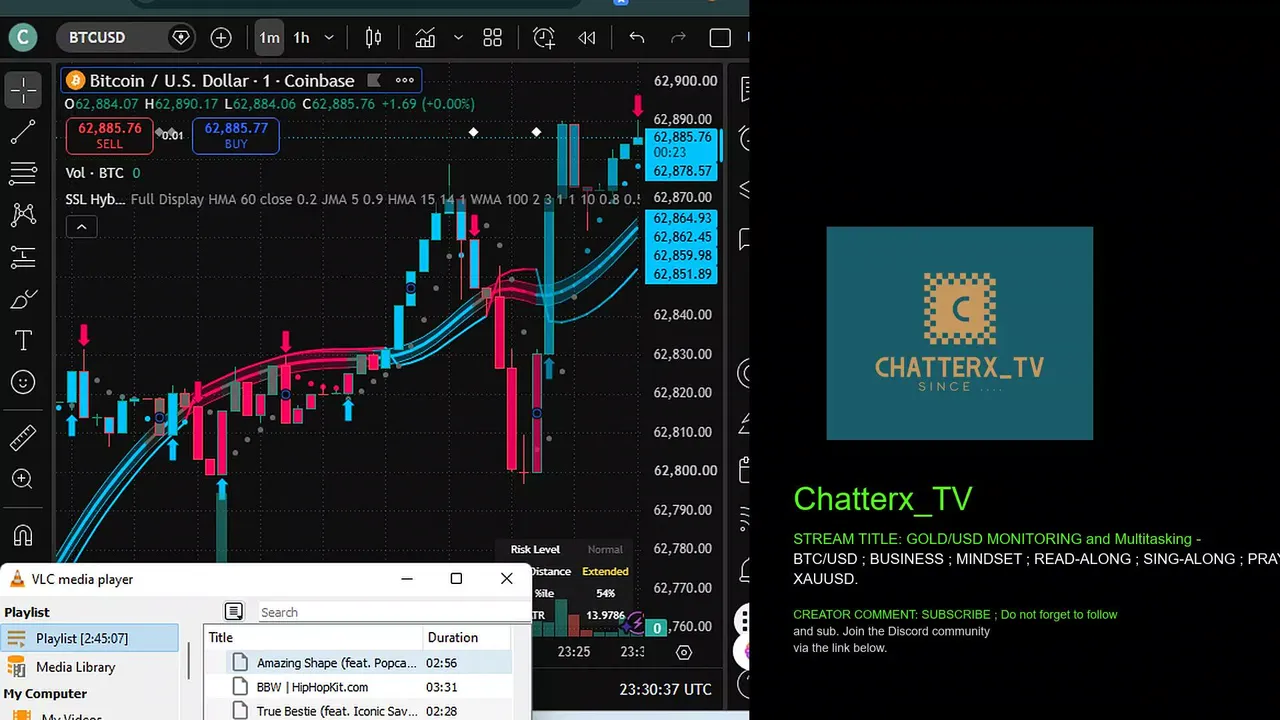Click the Chatterx_TV channel logo image
The width and height of the screenshot is (1280, 720).
959,333
